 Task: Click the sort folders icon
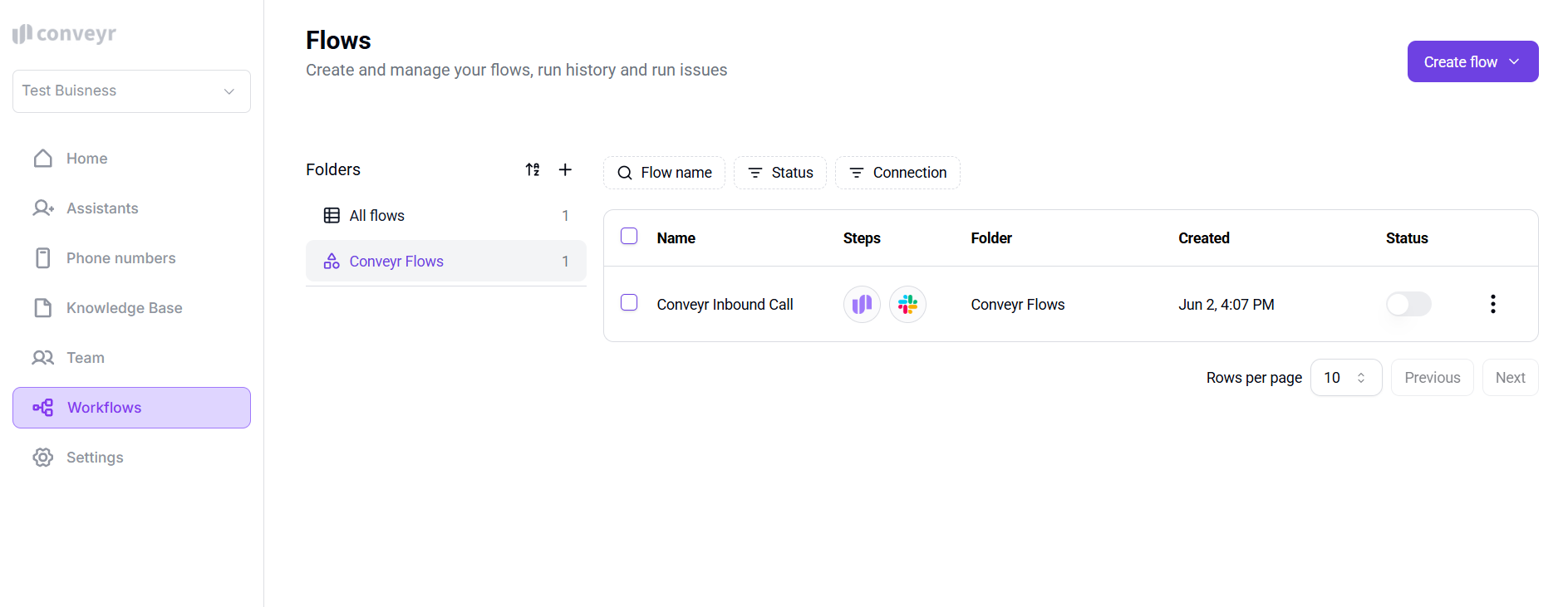click(533, 169)
